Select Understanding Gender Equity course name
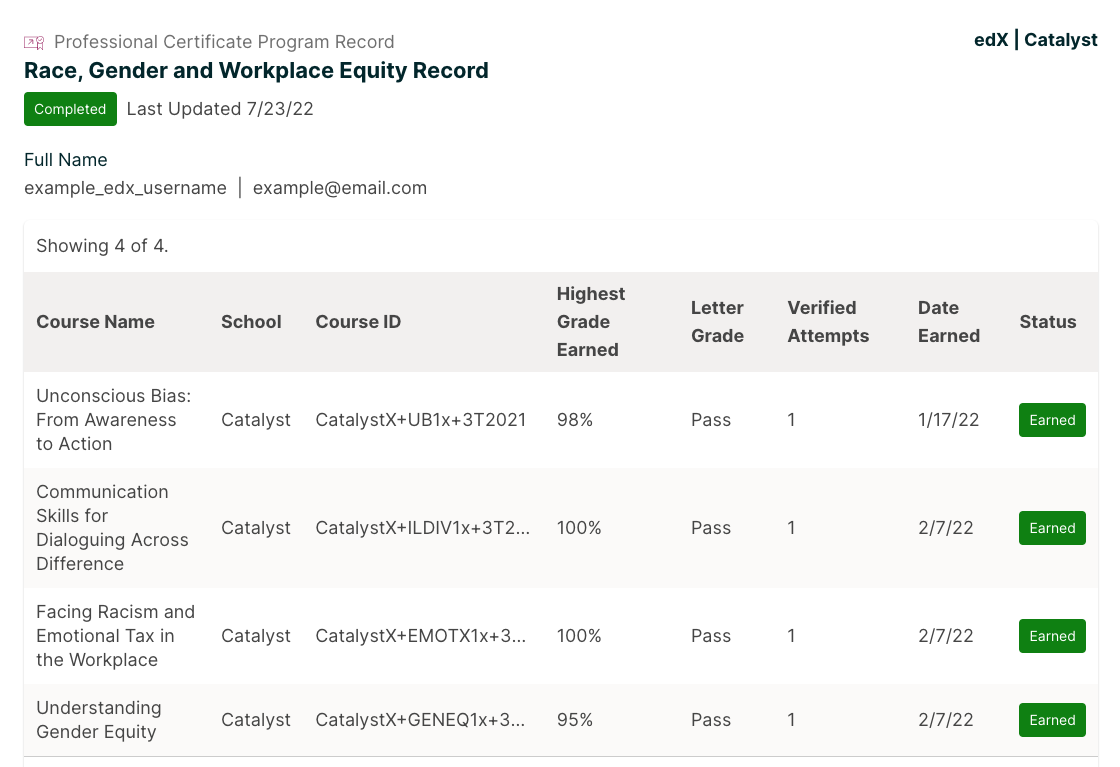Screen dimensions: 1120x767 [x=98, y=720]
